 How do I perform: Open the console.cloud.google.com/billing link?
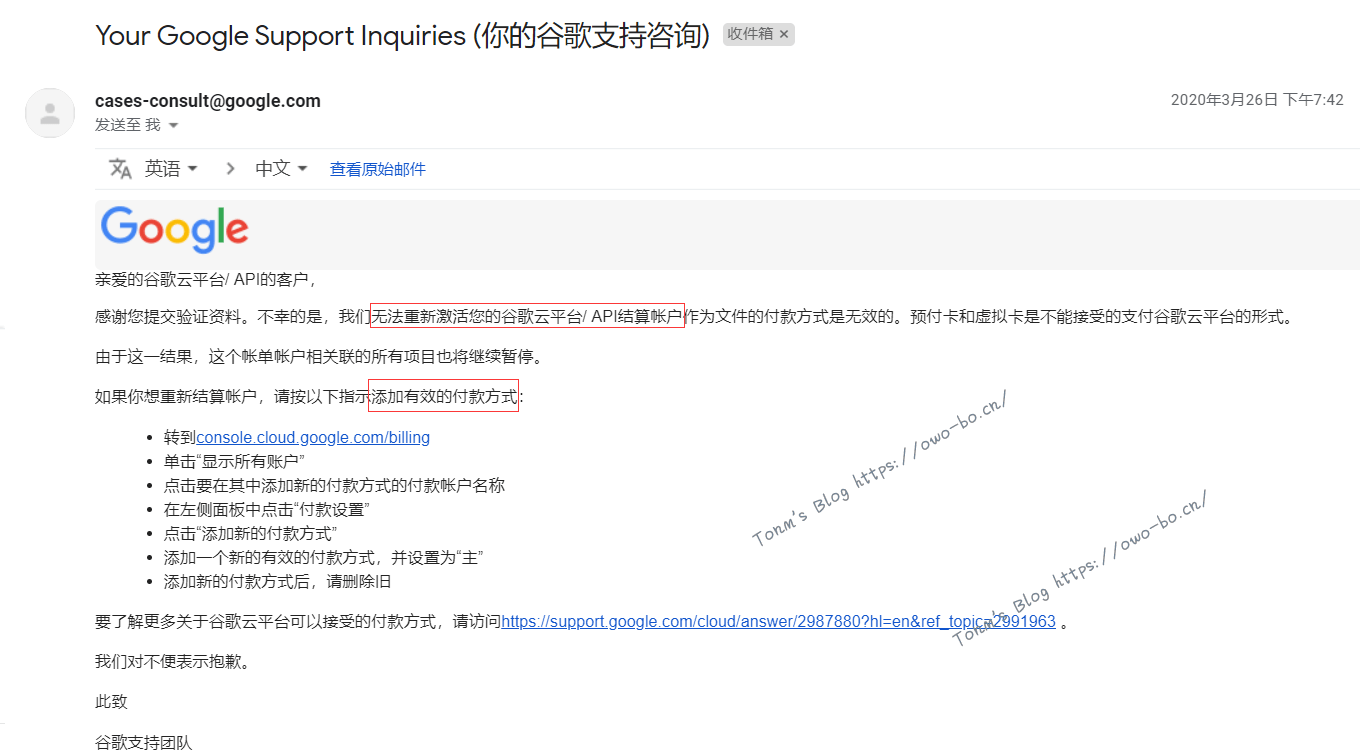click(x=313, y=437)
